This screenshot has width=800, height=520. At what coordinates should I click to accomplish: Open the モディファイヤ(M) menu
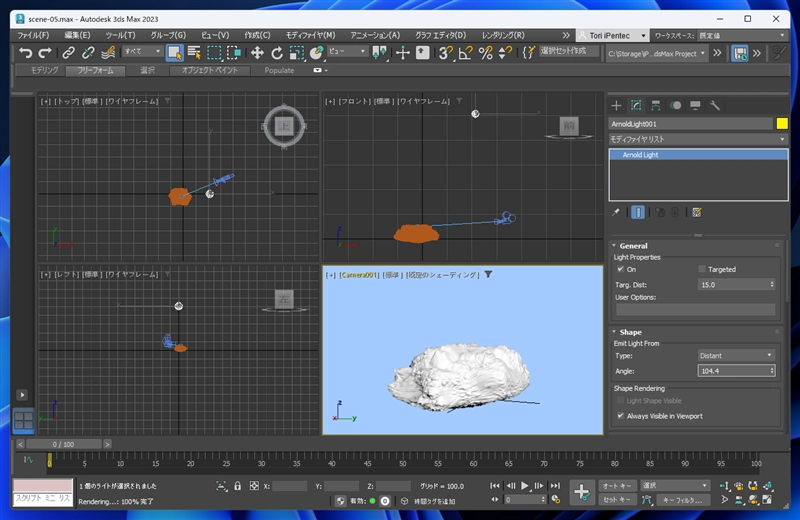tap(310, 35)
